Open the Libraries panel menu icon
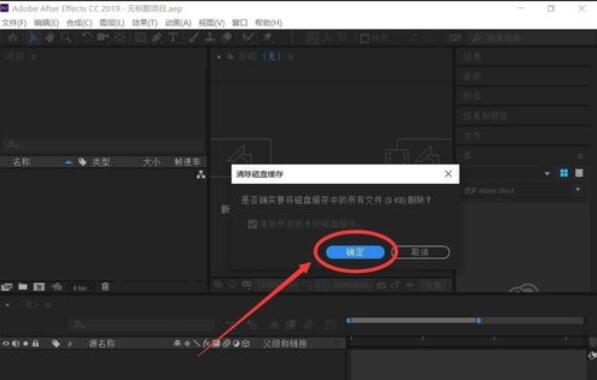Image resolution: width=597 pixels, height=380 pixels. [580, 156]
